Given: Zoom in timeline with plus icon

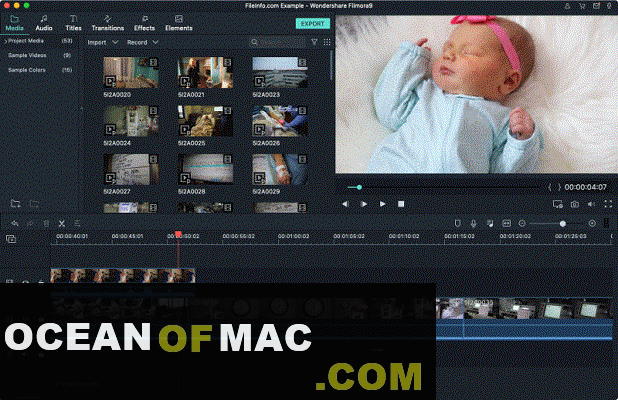Looking at the screenshot, I should pyautogui.click(x=592, y=223).
